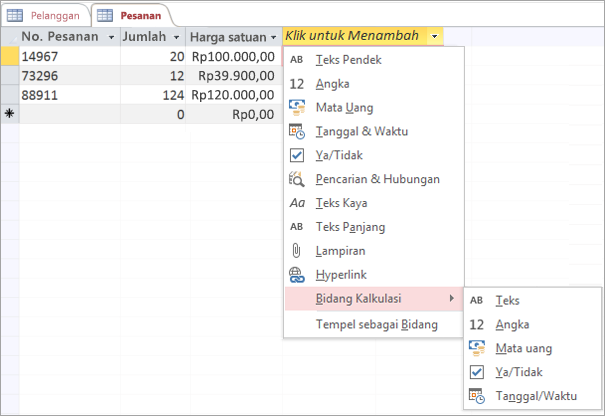Pick Angka in the calculated field submenu

[532, 325]
